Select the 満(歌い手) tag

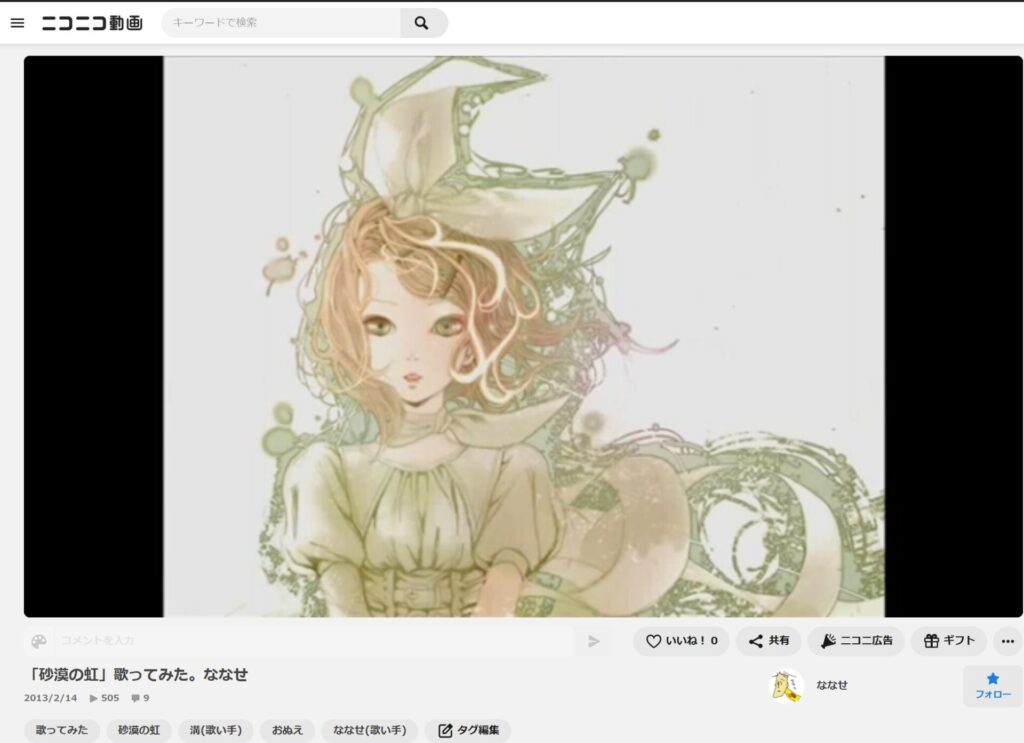(x=215, y=730)
